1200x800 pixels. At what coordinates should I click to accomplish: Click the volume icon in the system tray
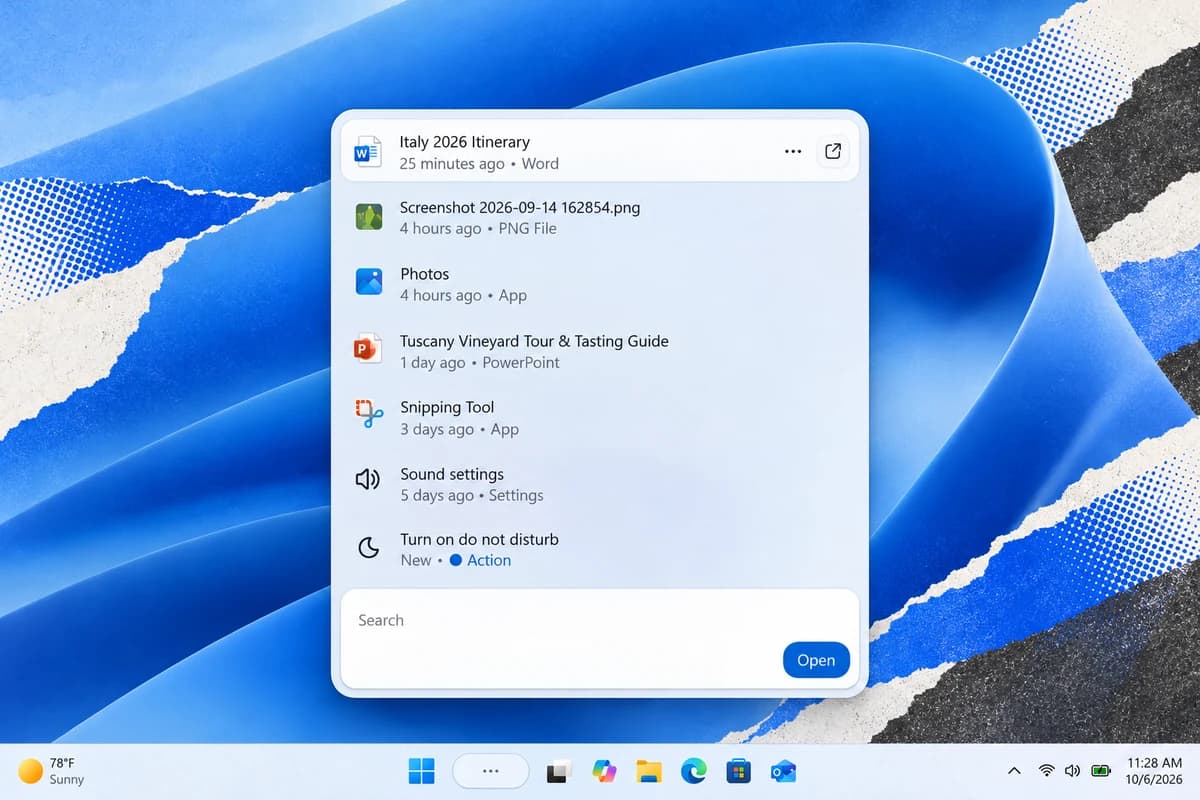point(1072,771)
